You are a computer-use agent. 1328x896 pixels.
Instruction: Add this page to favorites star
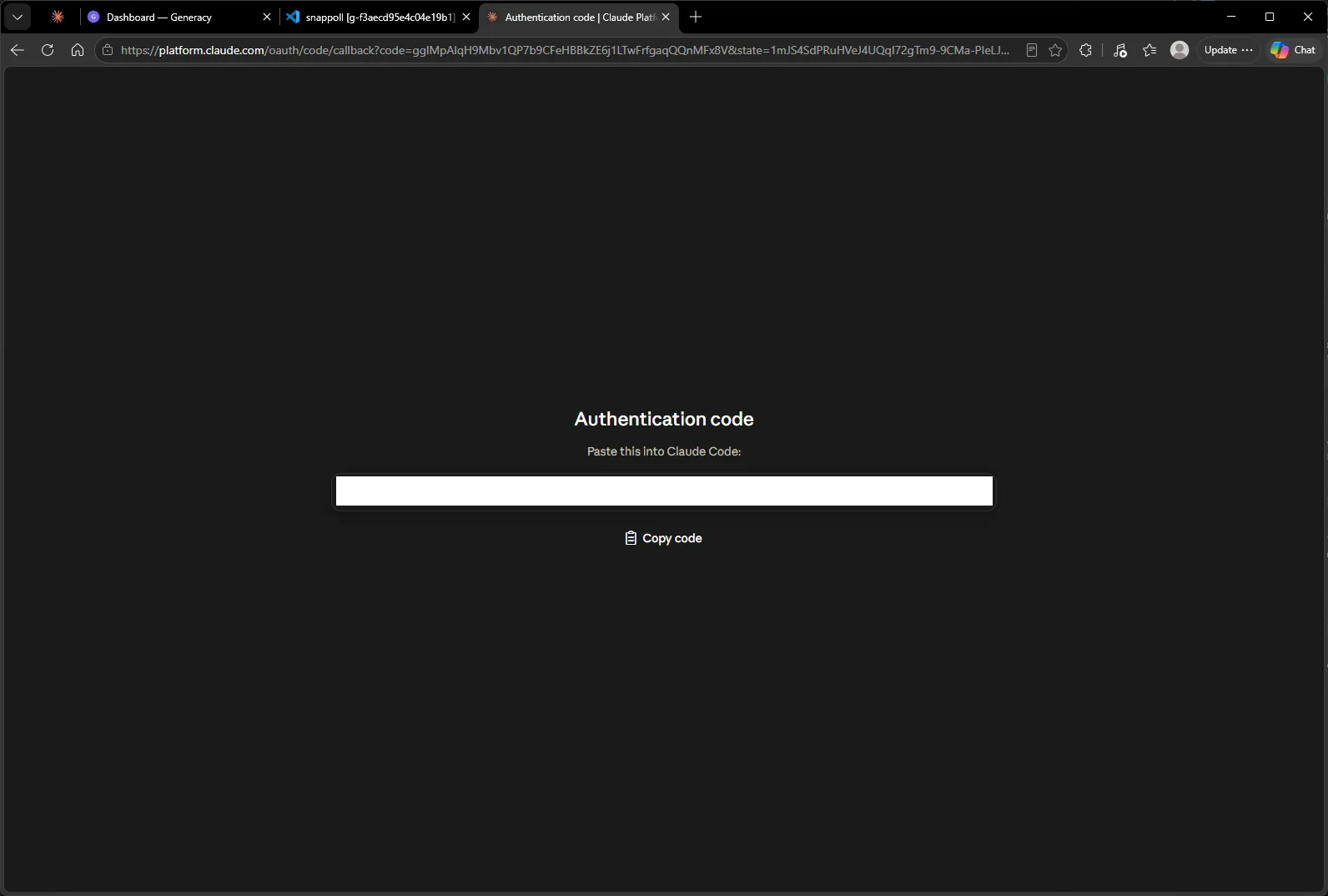(1055, 50)
